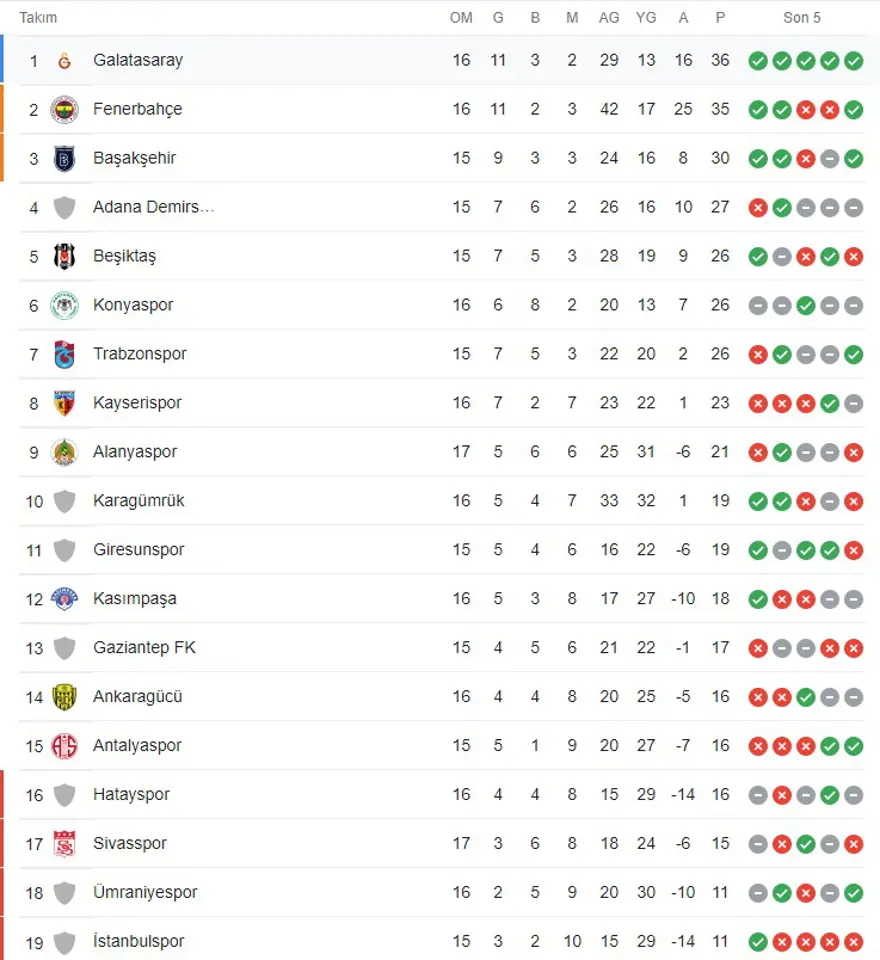Click the Galatasaray club crest icon
The height and width of the screenshot is (960, 880).
point(64,61)
